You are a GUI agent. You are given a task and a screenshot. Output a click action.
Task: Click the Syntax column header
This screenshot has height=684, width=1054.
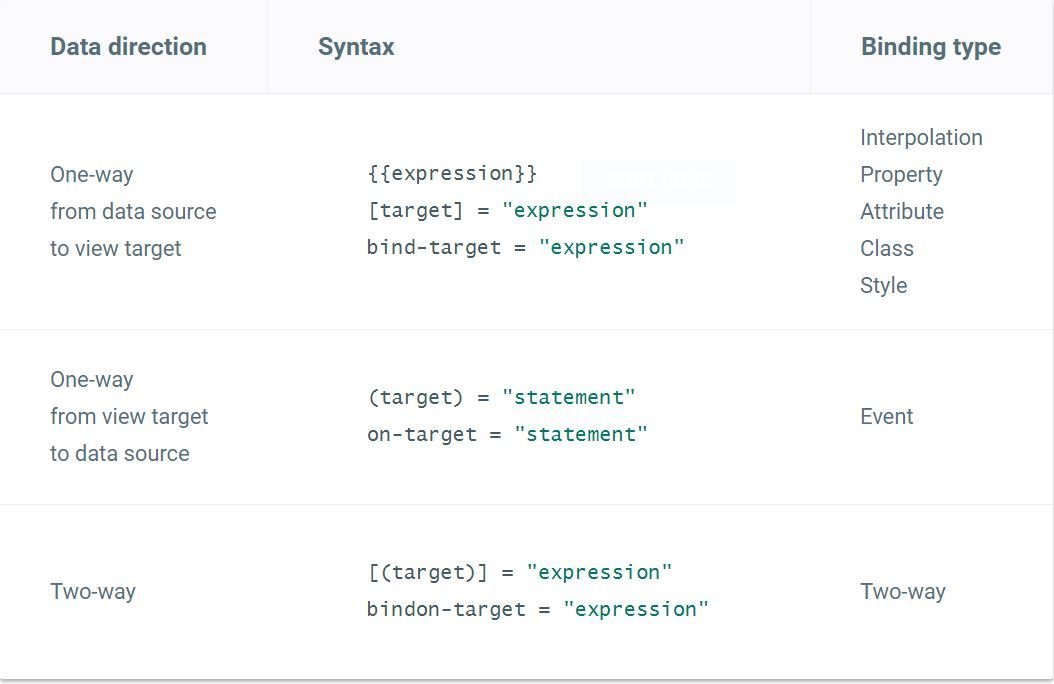356,47
